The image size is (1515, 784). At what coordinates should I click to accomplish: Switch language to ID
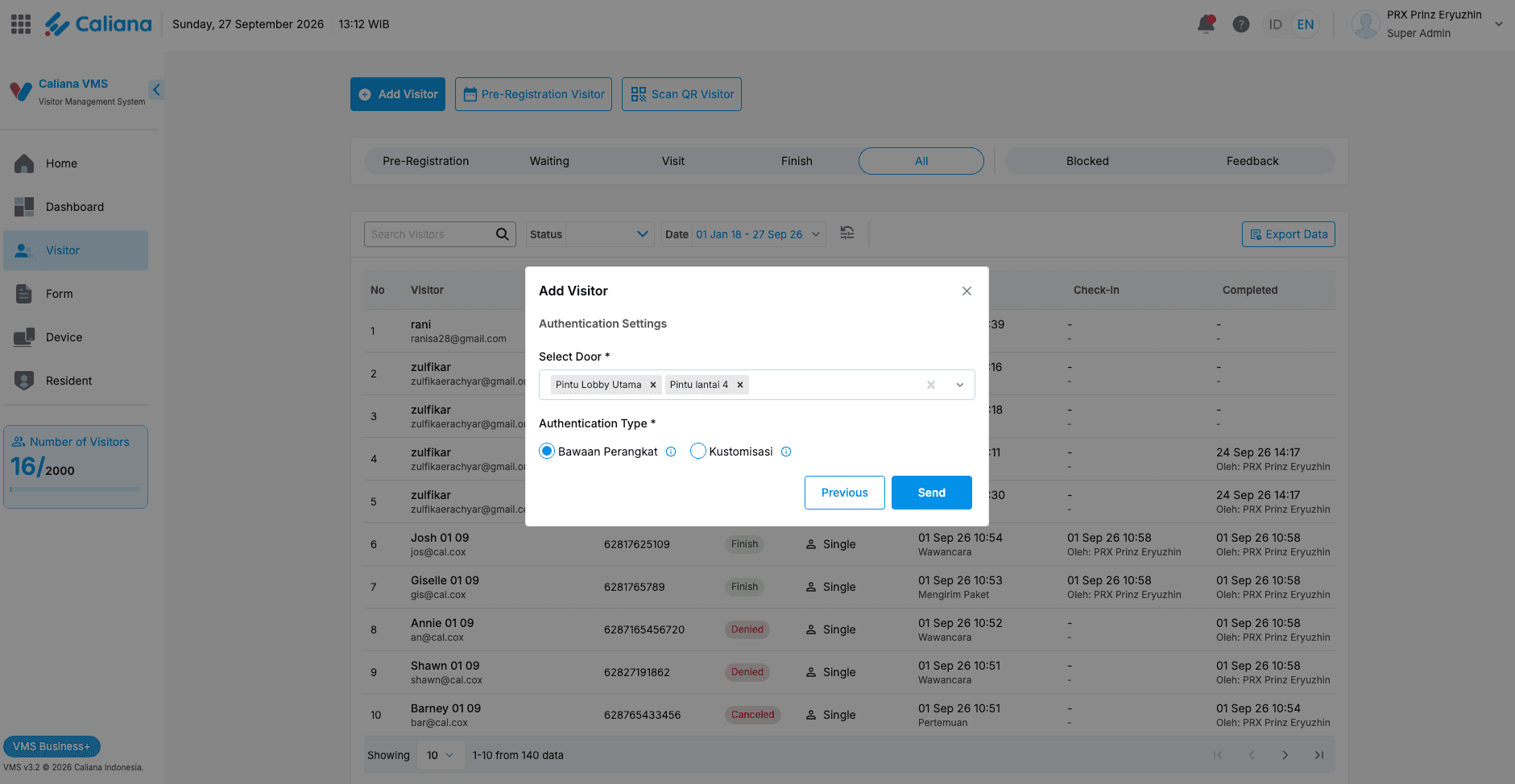coord(1275,24)
